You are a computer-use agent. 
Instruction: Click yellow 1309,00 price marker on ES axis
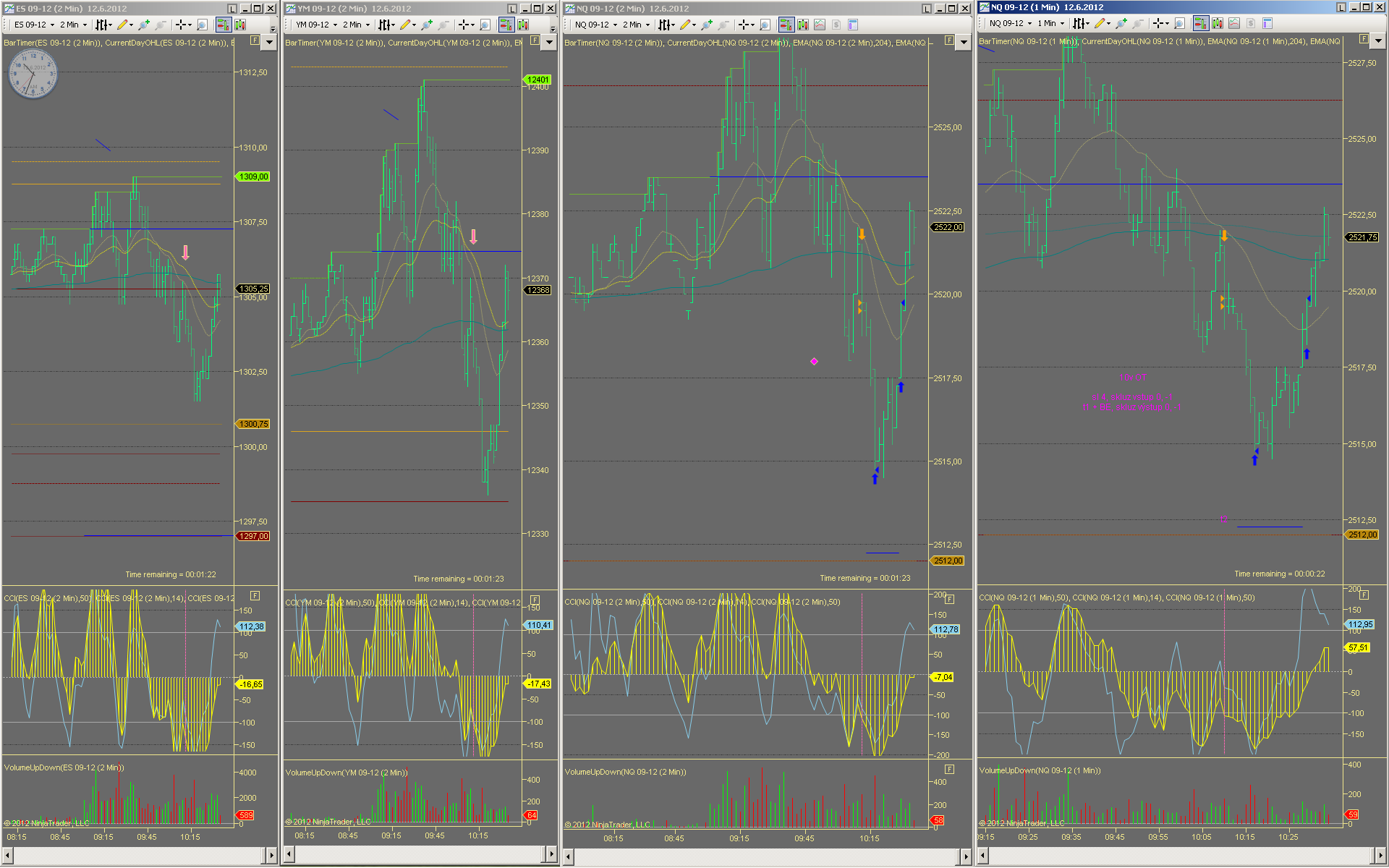click(x=252, y=176)
